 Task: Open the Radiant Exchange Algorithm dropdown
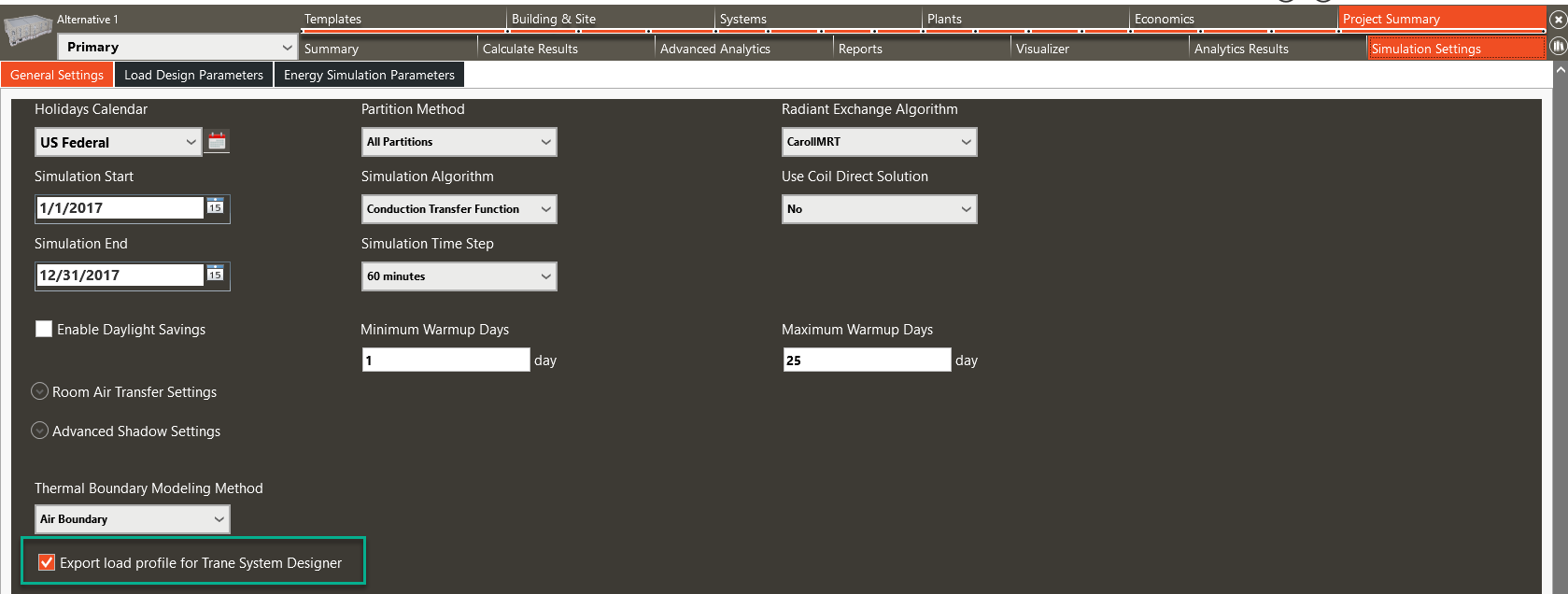[x=880, y=142]
